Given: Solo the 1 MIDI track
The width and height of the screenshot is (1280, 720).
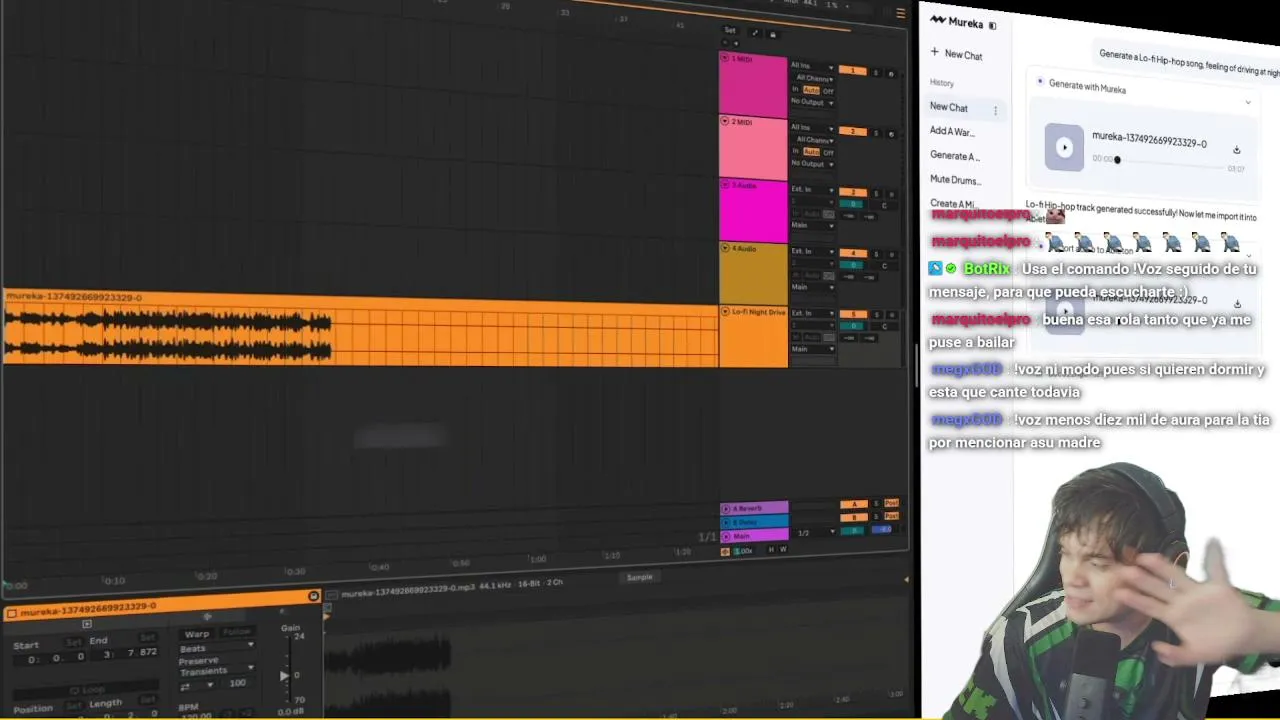Looking at the screenshot, I should [x=876, y=72].
